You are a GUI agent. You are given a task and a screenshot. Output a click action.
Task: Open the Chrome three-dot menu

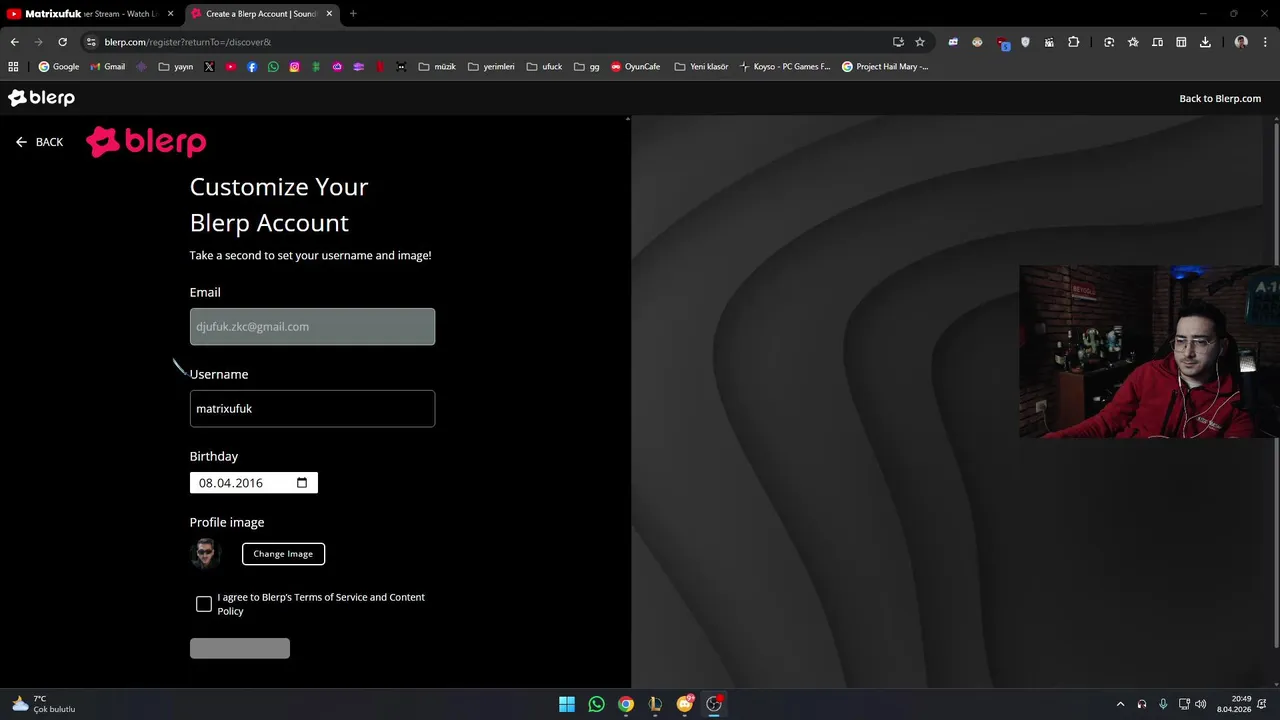pos(1264,42)
